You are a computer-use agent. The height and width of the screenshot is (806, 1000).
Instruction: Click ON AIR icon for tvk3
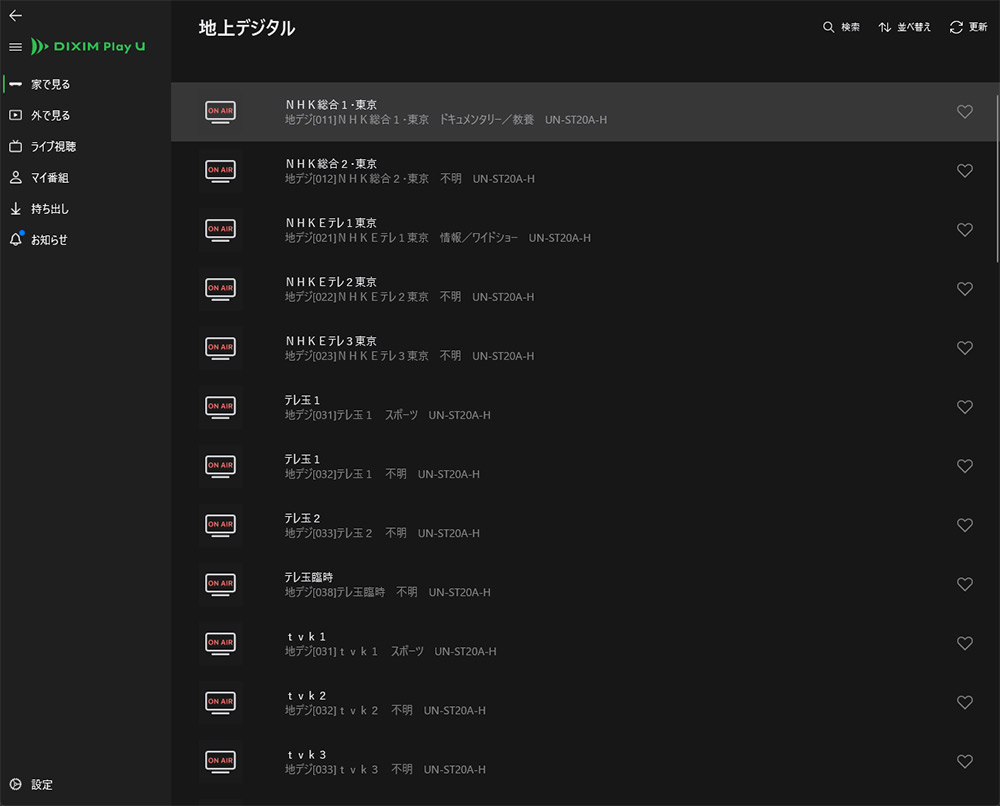pos(220,761)
